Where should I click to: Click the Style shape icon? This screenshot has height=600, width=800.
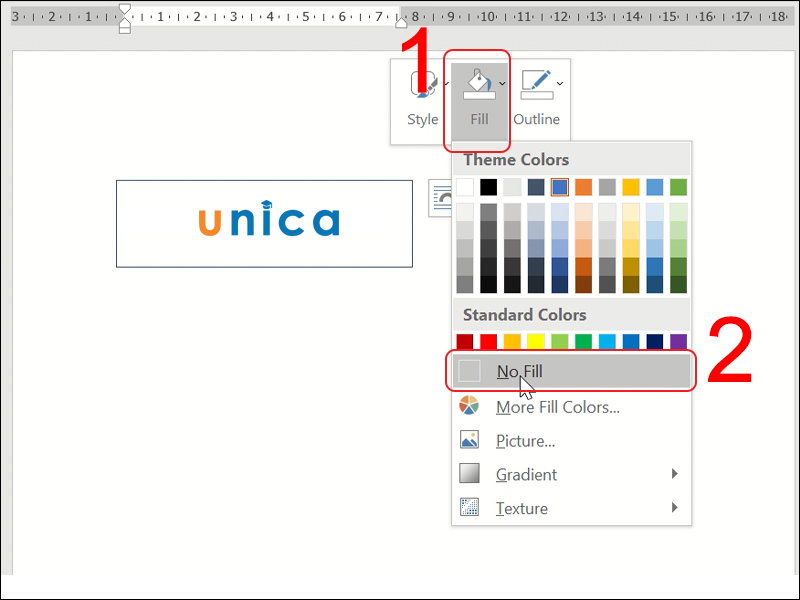point(424,84)
